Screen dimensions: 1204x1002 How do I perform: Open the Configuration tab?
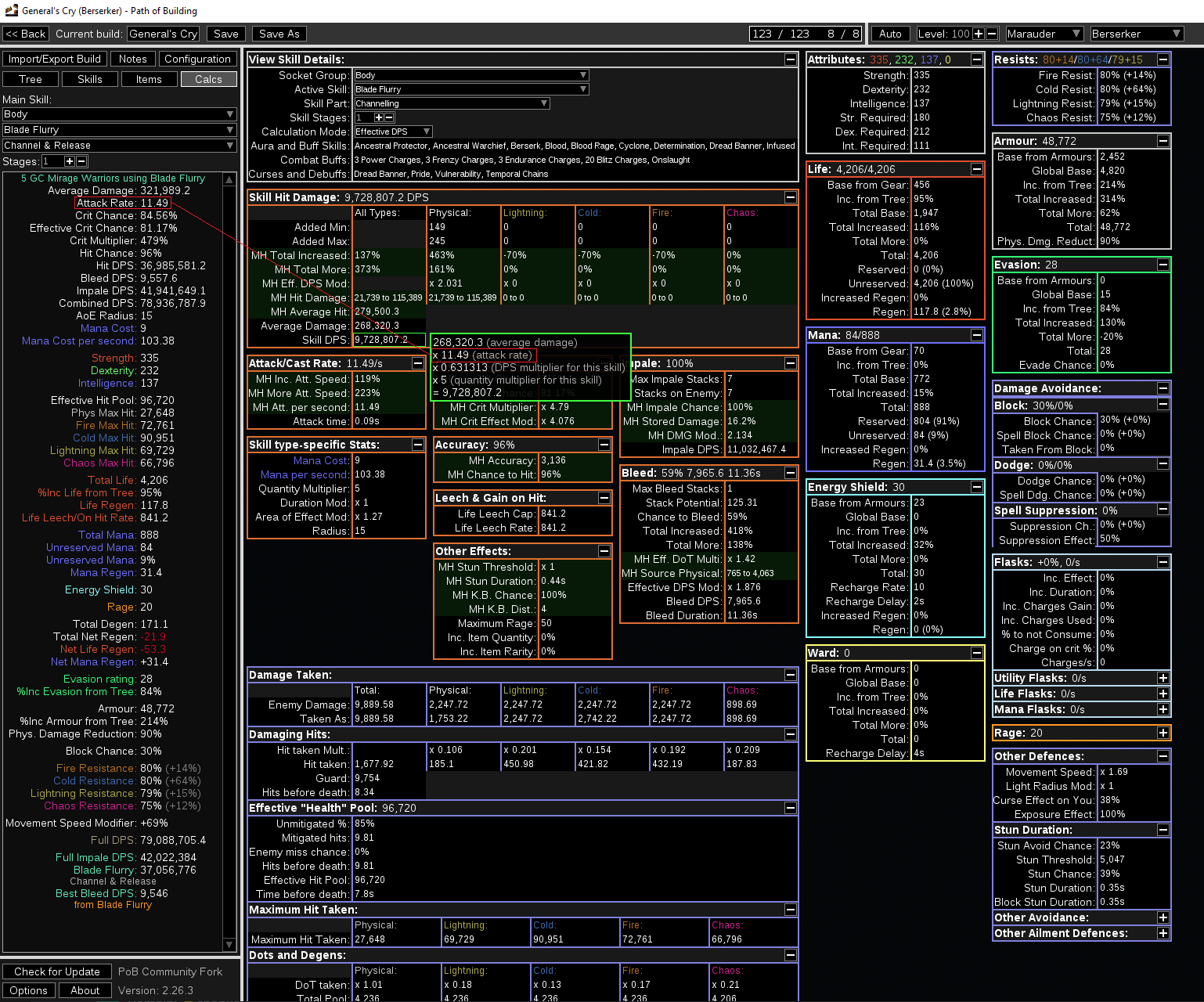coord(198,59)
